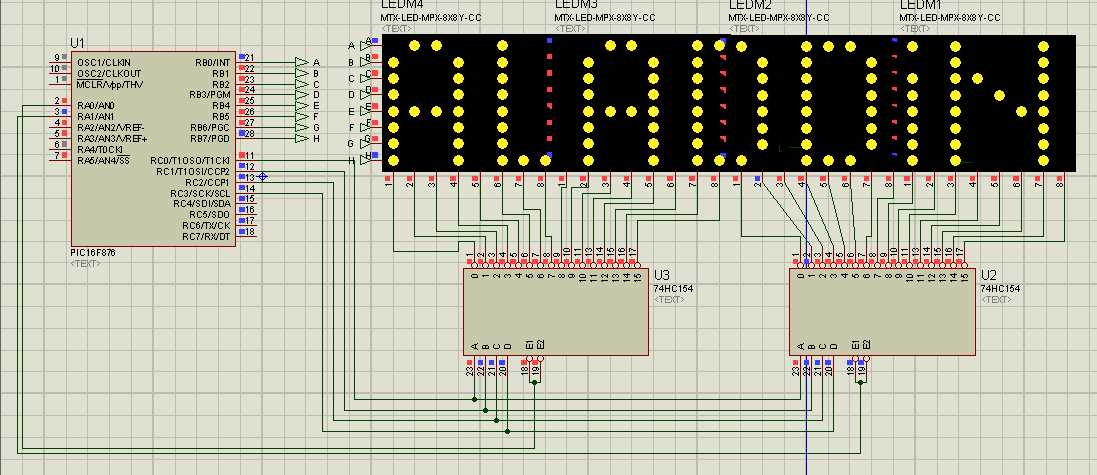Click the OSC2/CLKOUT pin label
This screenshot has width=1097, height=475.
coord(108,73)
